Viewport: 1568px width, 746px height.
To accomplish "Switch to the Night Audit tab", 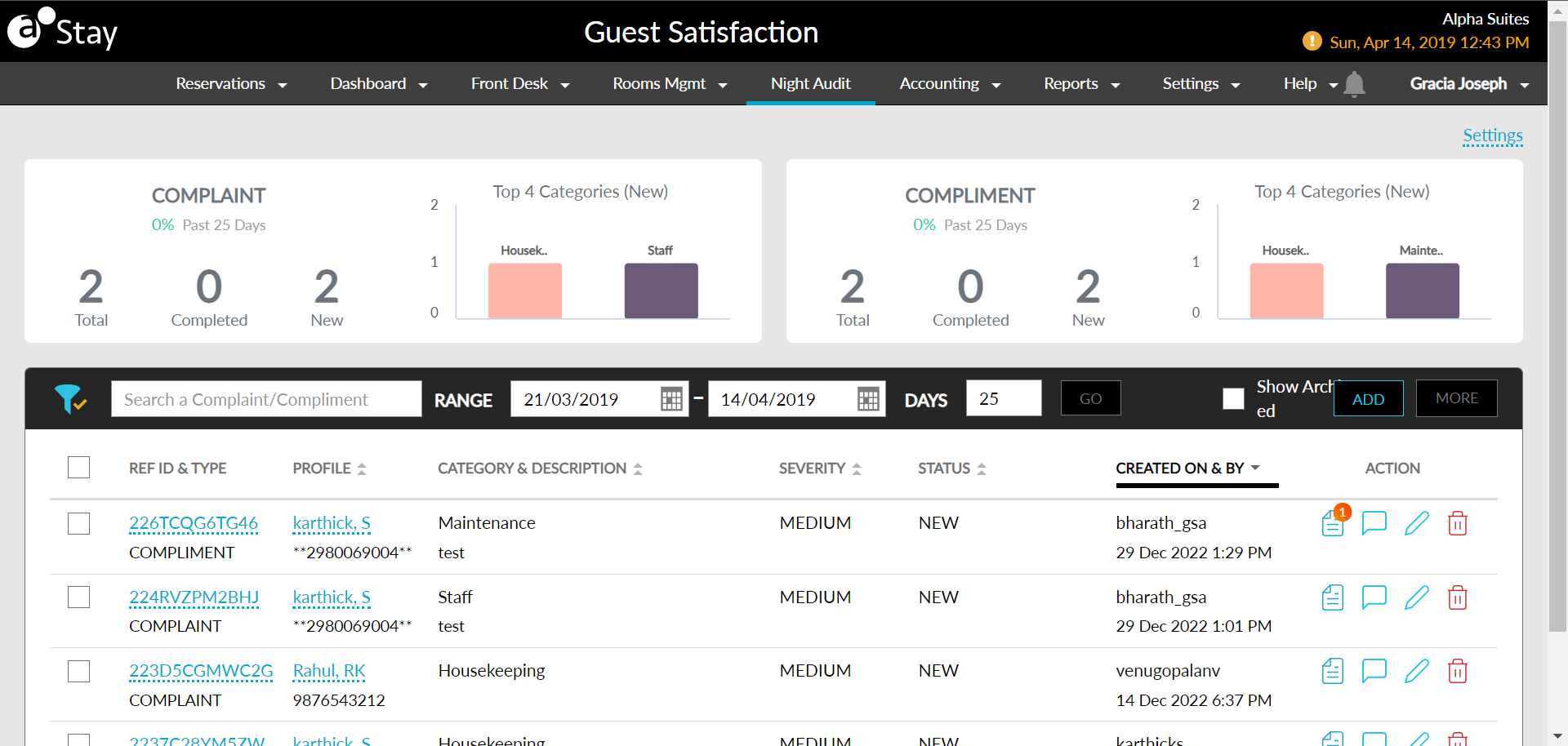I will pos(810,83).
